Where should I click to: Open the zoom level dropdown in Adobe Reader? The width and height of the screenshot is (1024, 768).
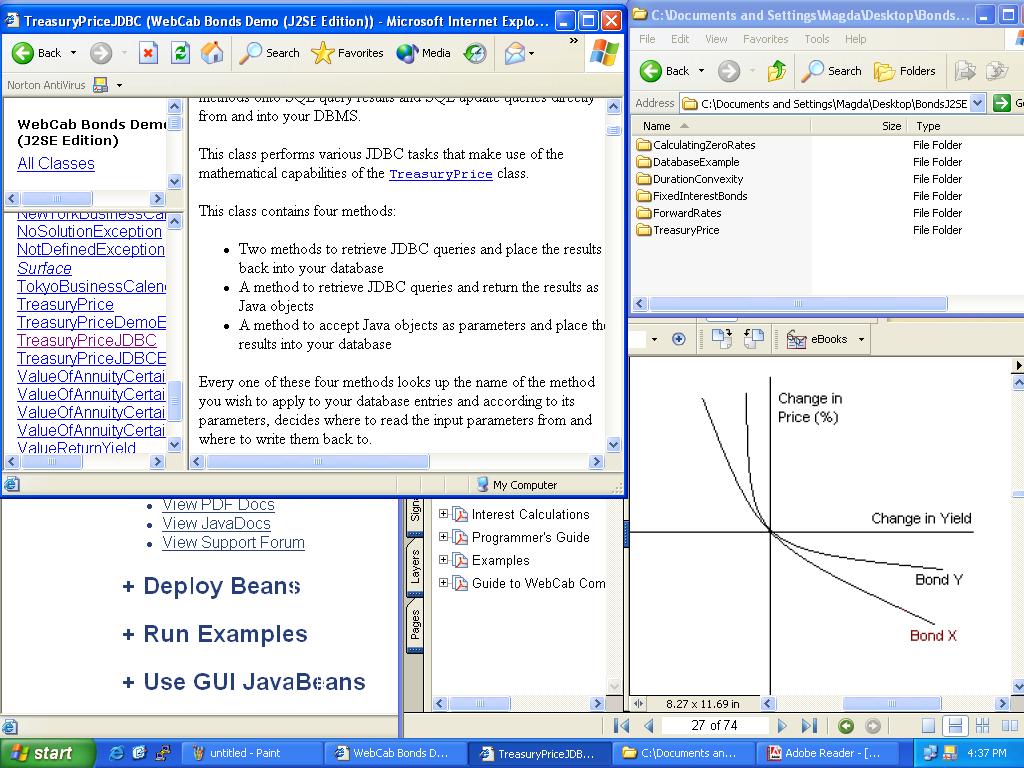coord(654,339)
